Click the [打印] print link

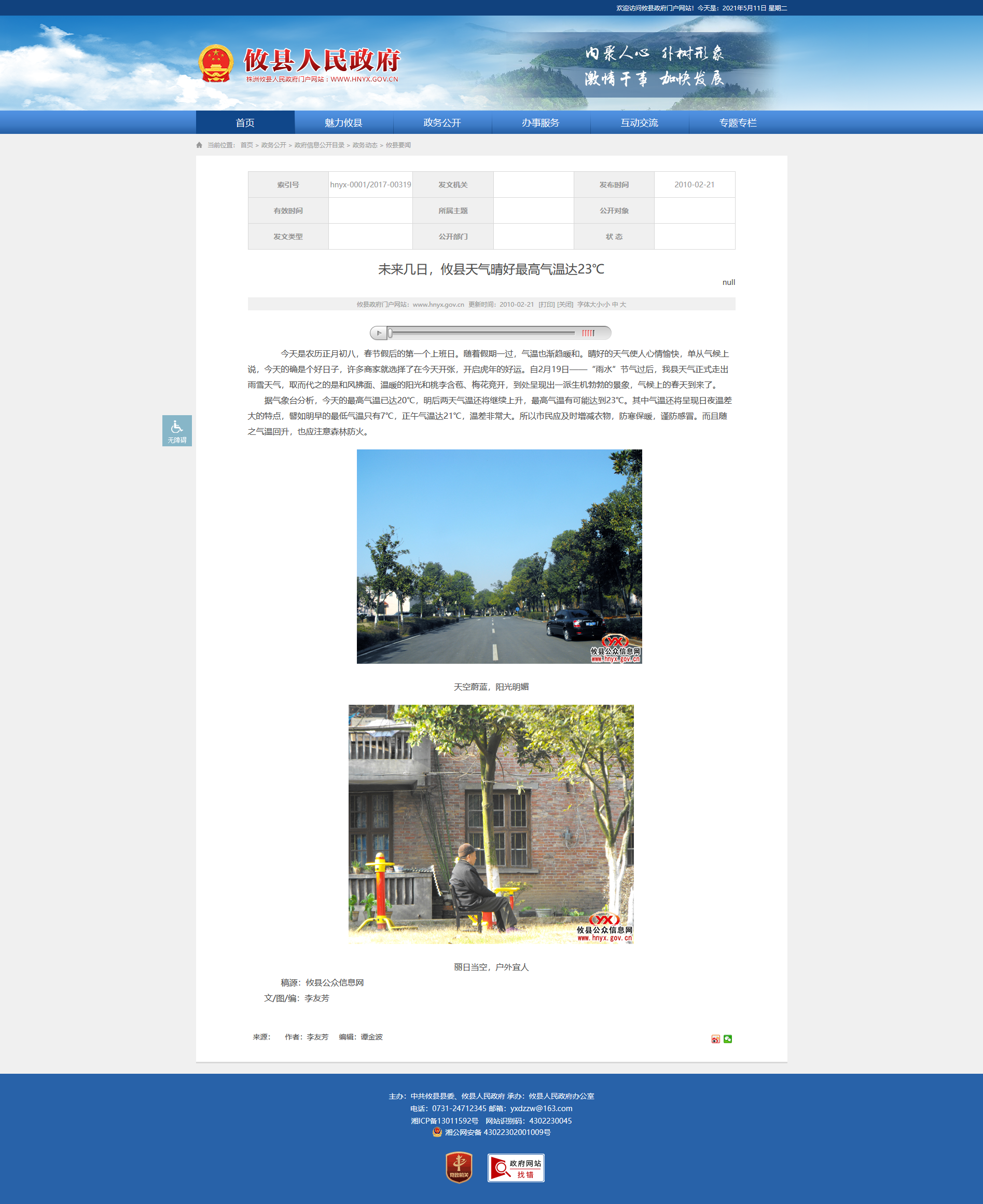tap(546, 304)
